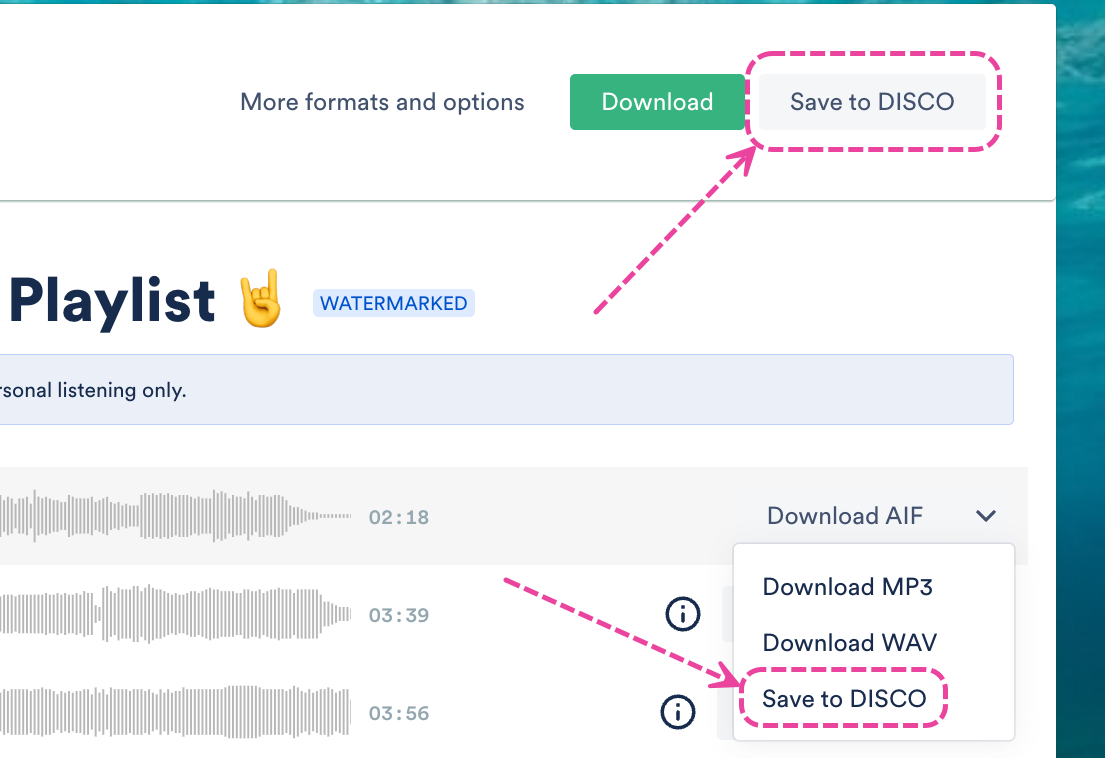The image size is (1105, 758).
Task: Select Save to DISCO in dropdown menu
Action: coord(844,698)
